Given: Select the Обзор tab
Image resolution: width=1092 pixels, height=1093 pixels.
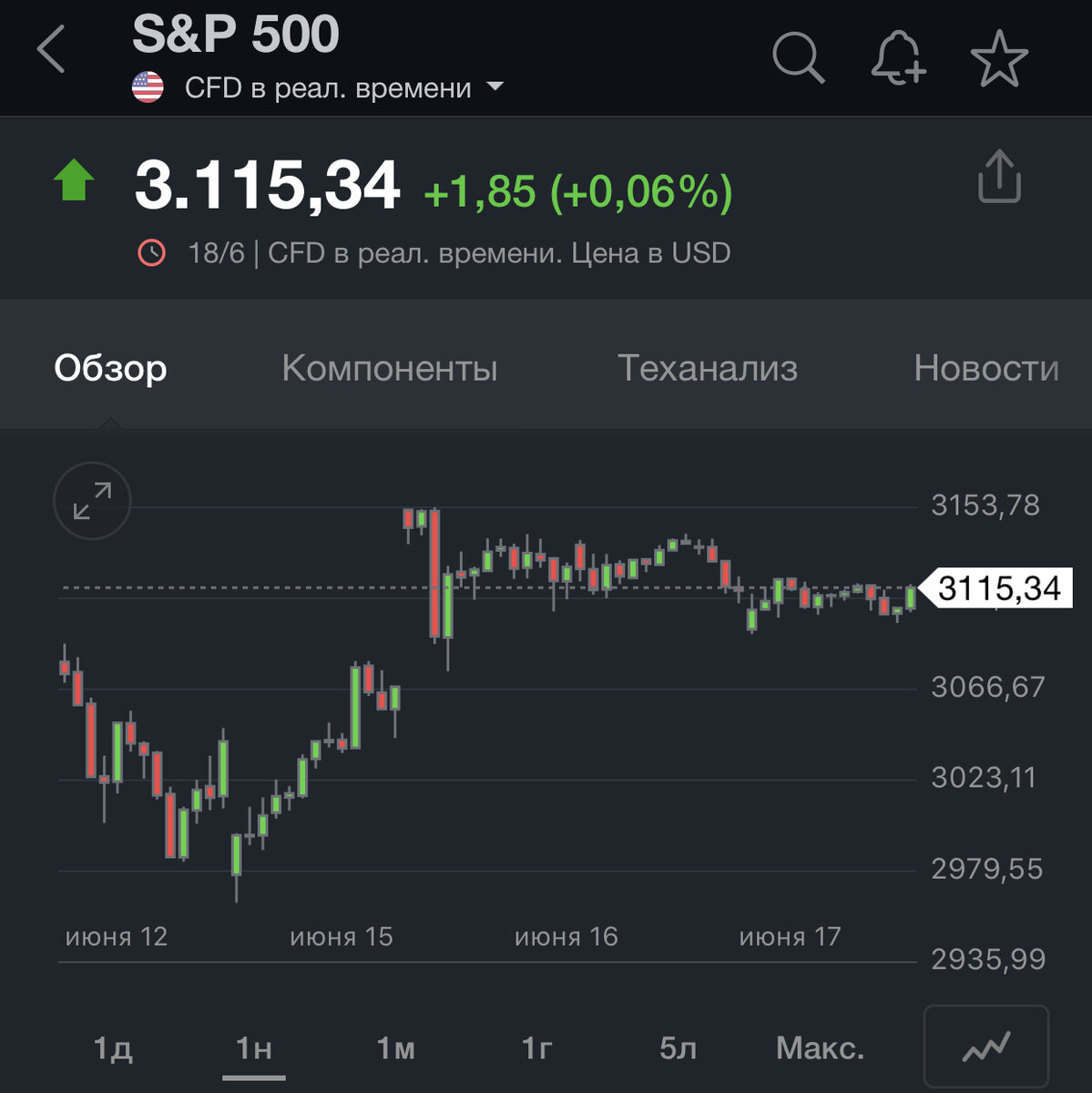Looking at the screenshot, I should (x=110, y=368).
